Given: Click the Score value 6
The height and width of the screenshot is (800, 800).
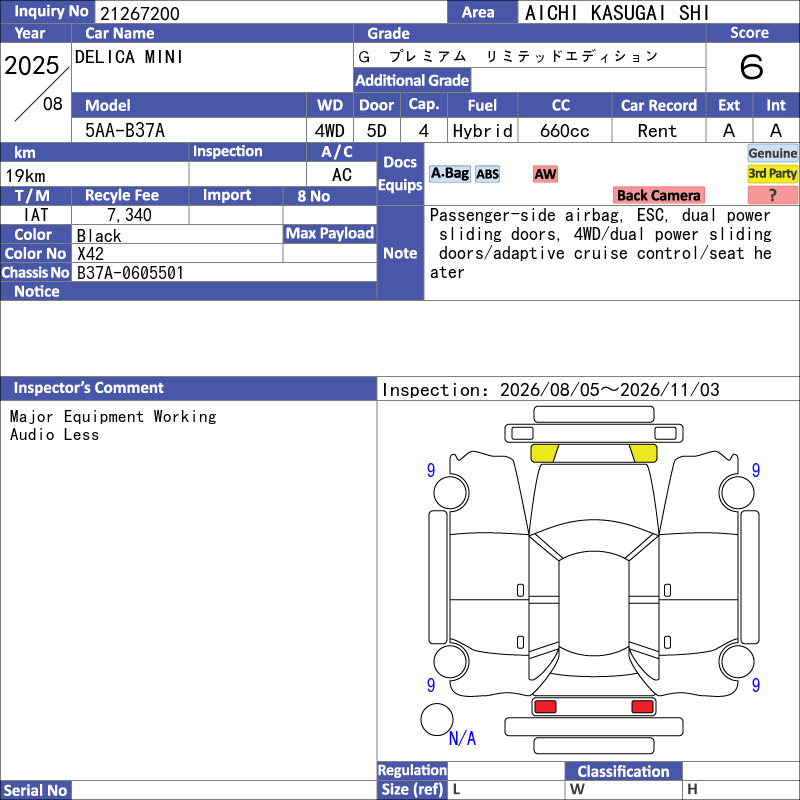Looking at the screenshot, I should [x=752, y=67].
